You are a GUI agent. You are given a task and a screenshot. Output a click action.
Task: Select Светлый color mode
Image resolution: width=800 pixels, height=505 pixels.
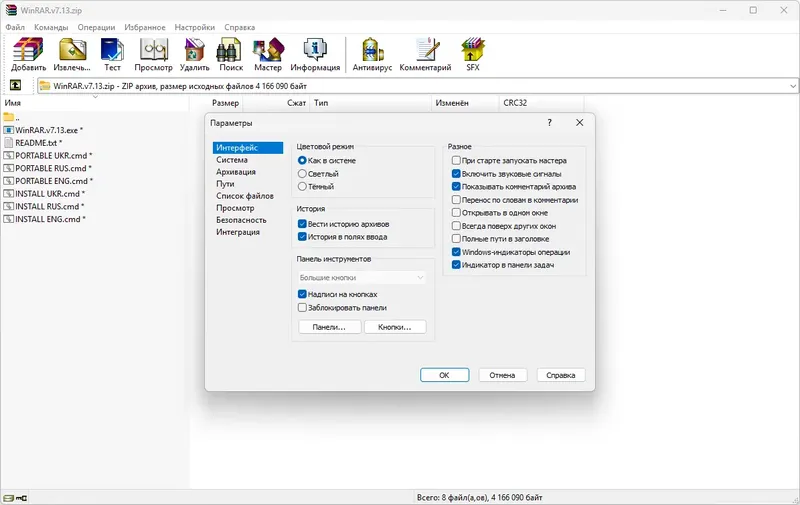click(x=302, y=173)
